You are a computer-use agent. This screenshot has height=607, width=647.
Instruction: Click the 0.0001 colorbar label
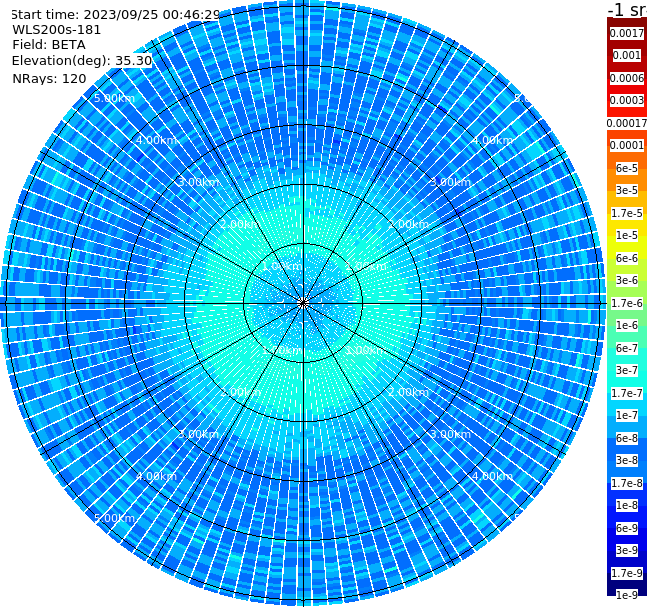tap(627, 145)
